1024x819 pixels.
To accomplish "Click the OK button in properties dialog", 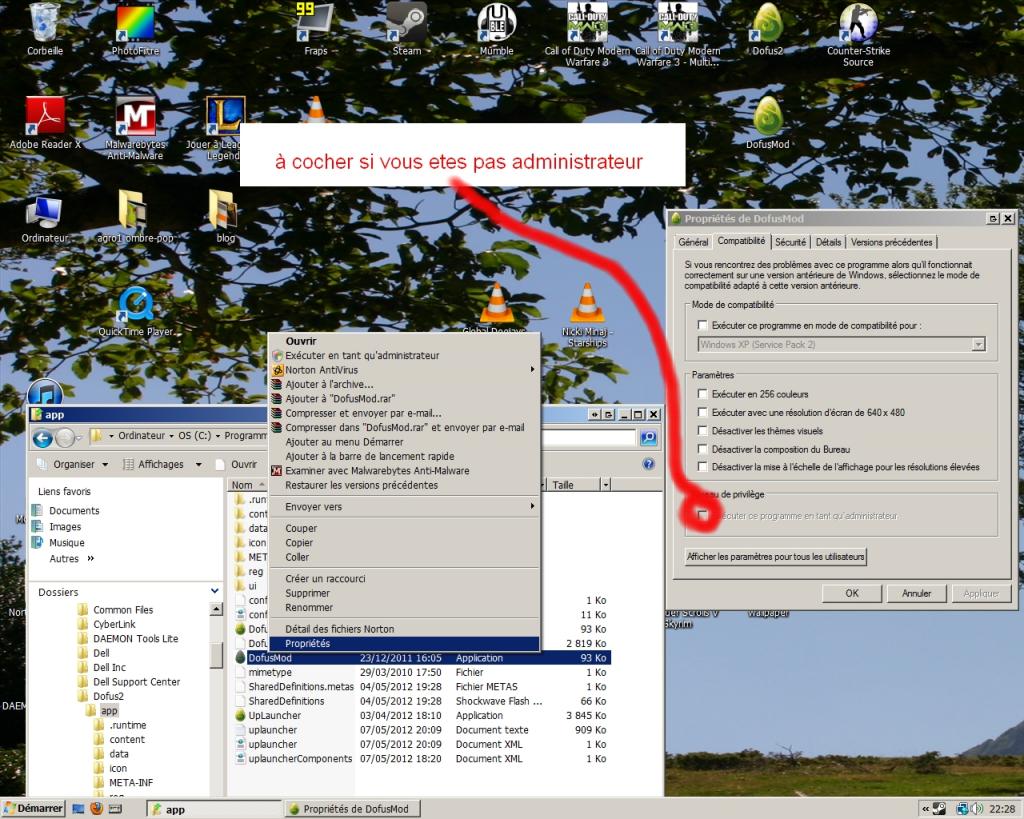I will click(852, 593).
